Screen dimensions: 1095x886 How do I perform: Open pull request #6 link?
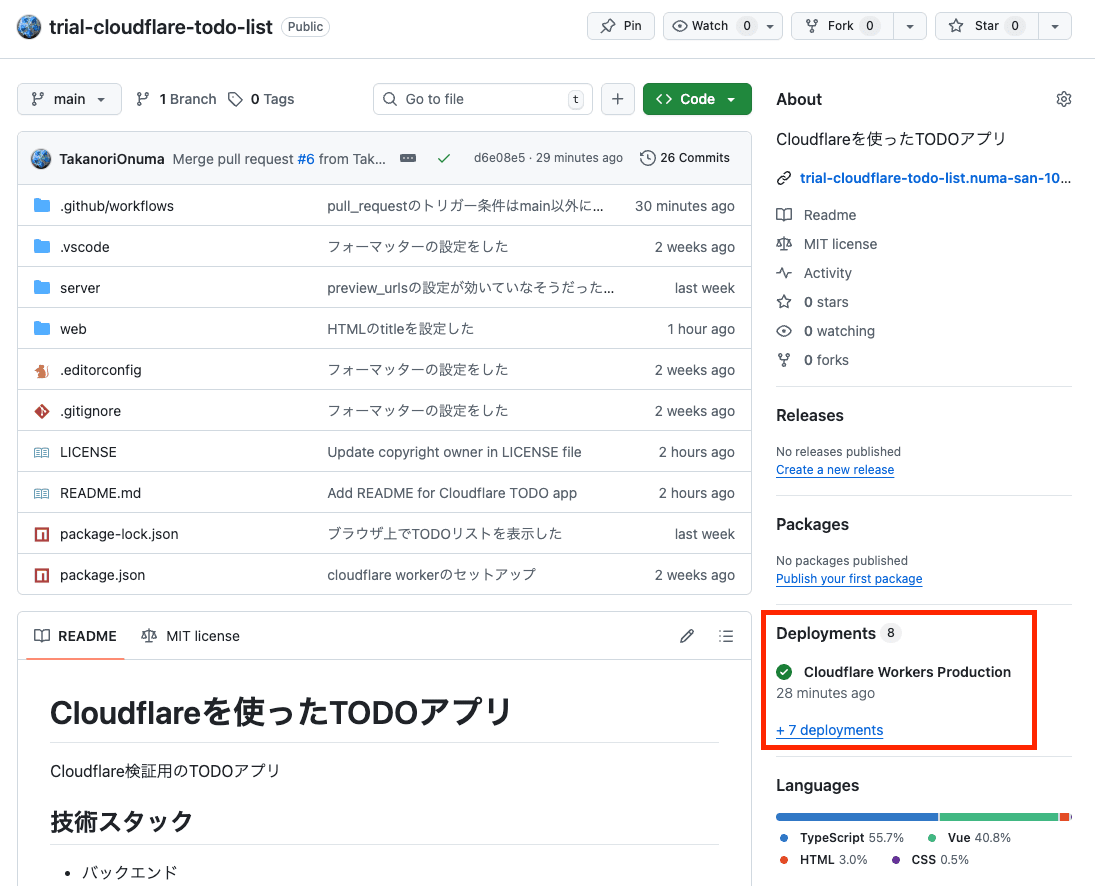[x=306, y=158]
